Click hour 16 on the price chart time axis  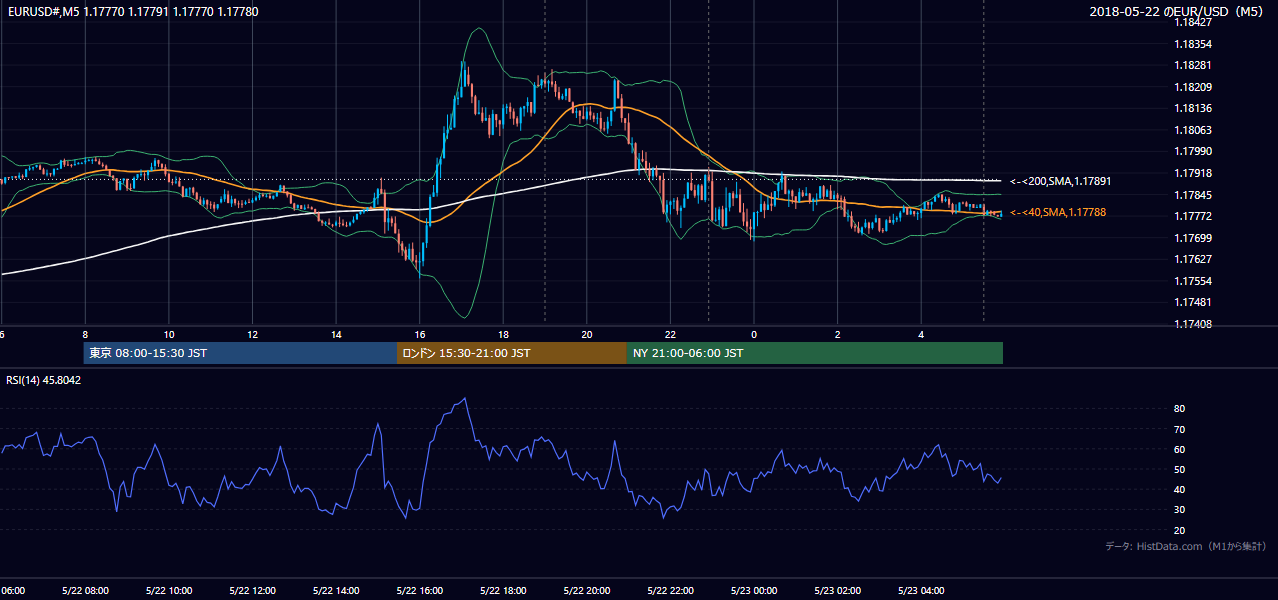click(x=420, y=334)
